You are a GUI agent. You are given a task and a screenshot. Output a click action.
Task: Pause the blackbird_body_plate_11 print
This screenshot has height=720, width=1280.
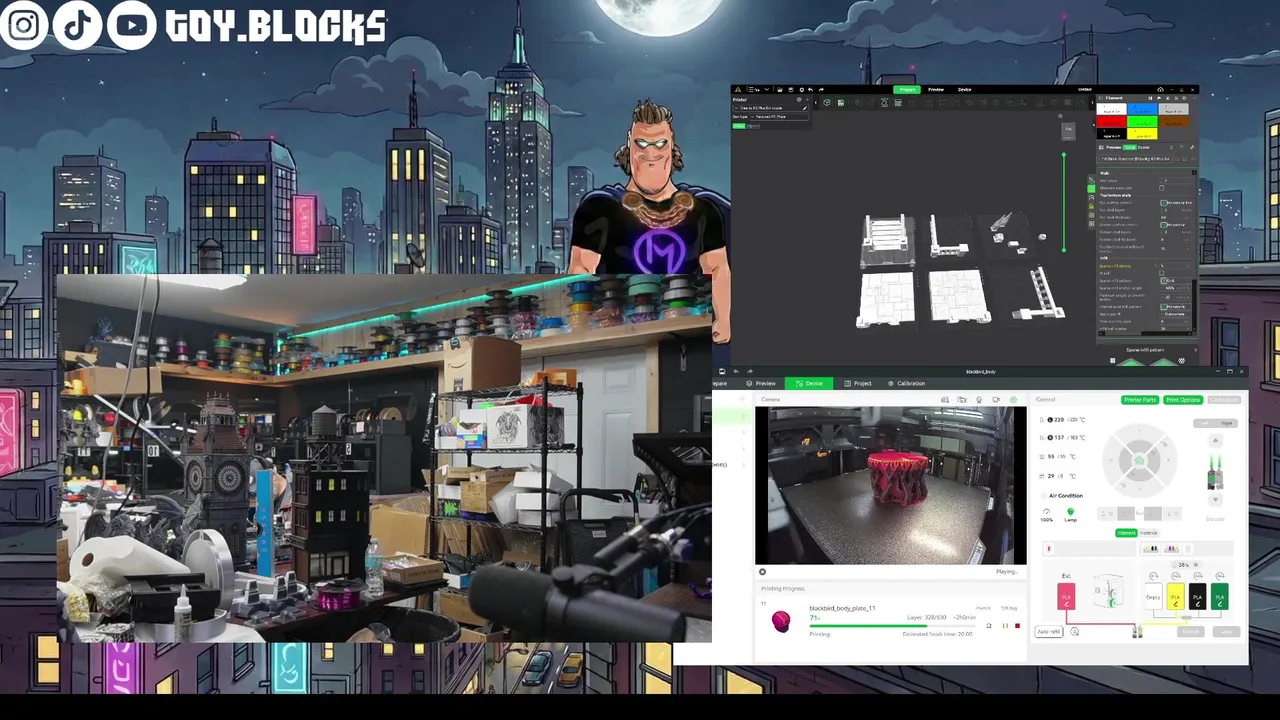pyautogui.click(x=1005, y=626)
